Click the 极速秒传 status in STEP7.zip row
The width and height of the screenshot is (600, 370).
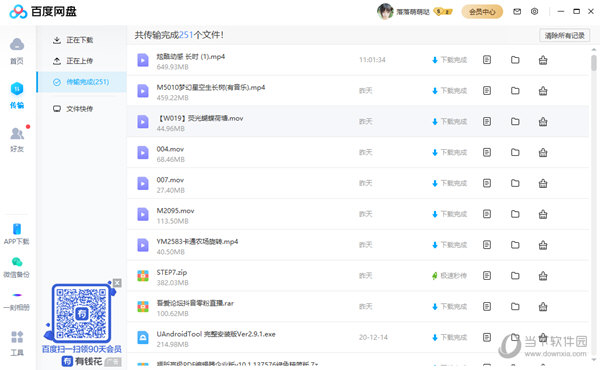click(450, 275)
